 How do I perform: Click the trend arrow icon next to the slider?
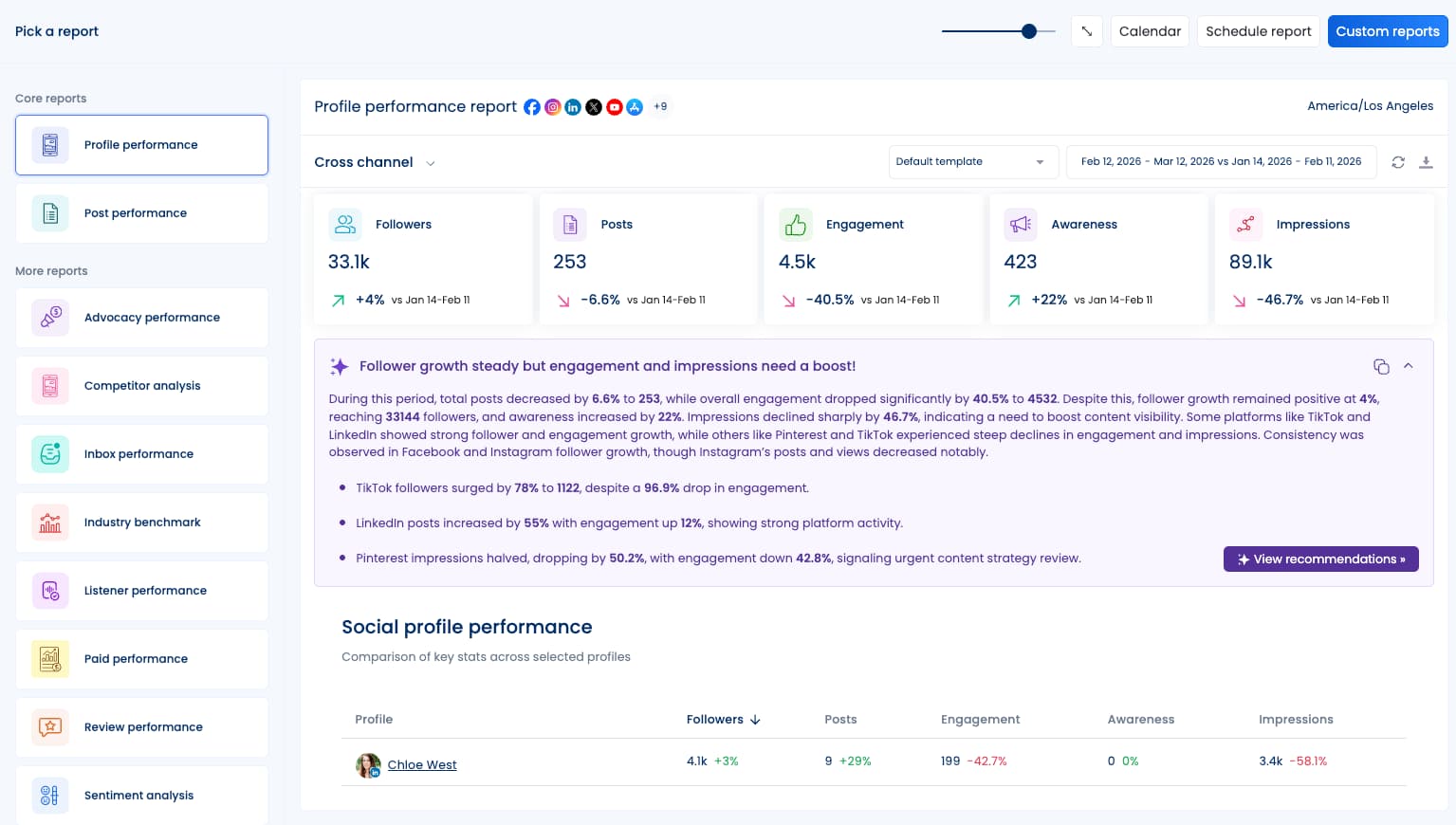[x=1086, y=31]
